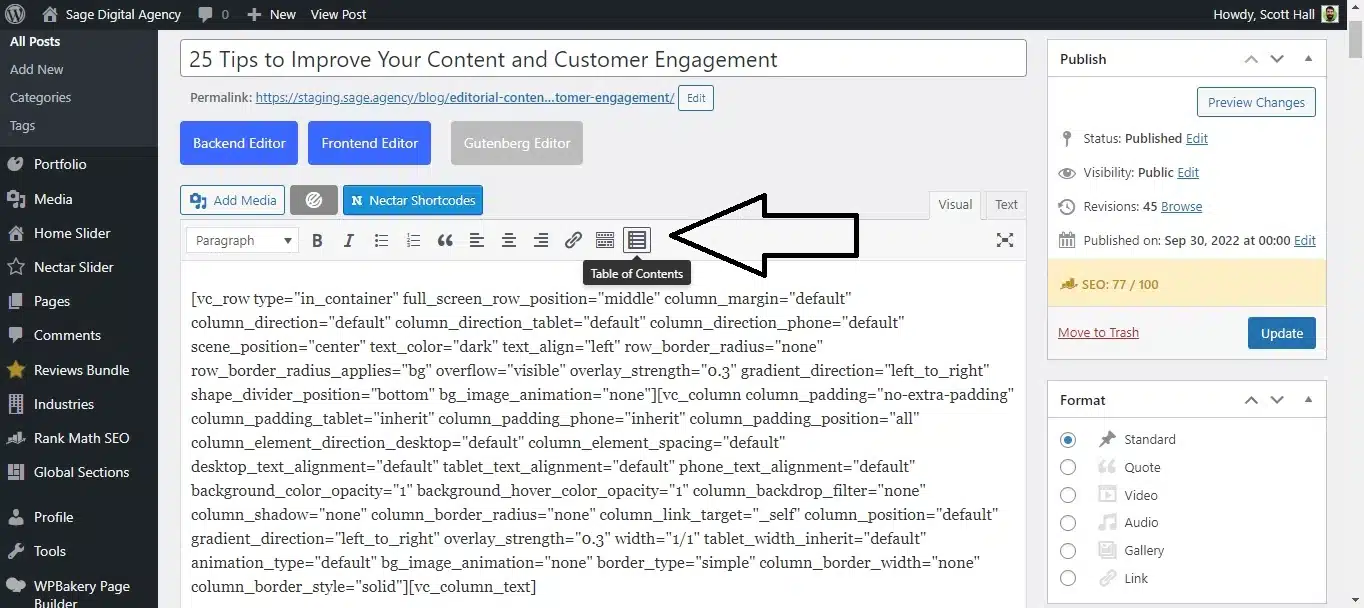Image resolution: width=1364 pixels, height=608 pixels.
Task: Edit the Public visibility setting
Action: pos(1187,172)
